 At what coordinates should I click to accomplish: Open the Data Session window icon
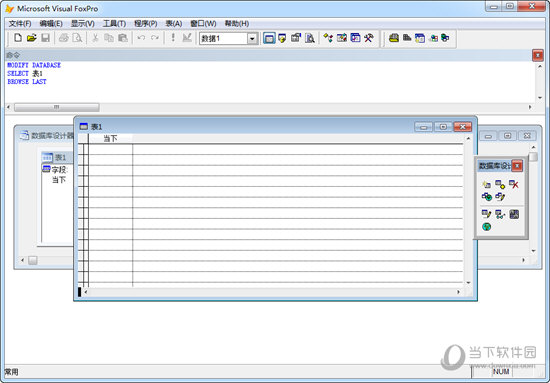tap(282, 38)
